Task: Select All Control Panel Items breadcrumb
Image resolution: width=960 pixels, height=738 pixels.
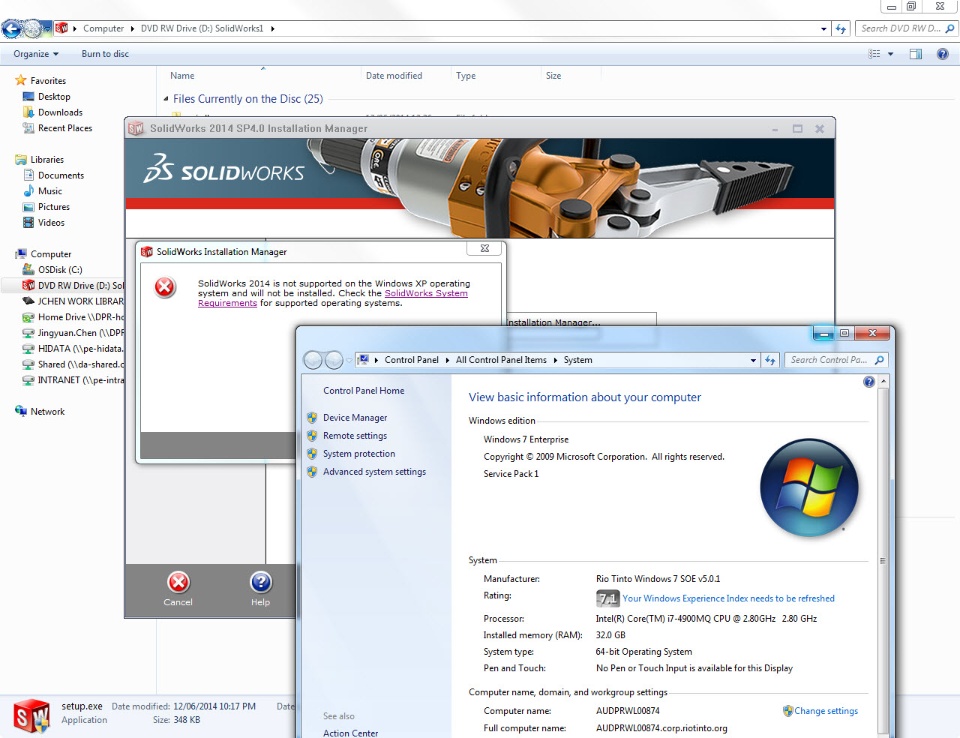Action: tap(501, 360)
